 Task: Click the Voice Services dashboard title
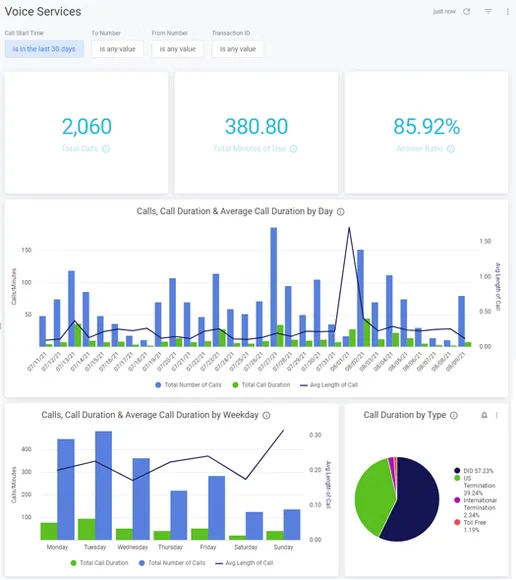[x=43, y=11]
